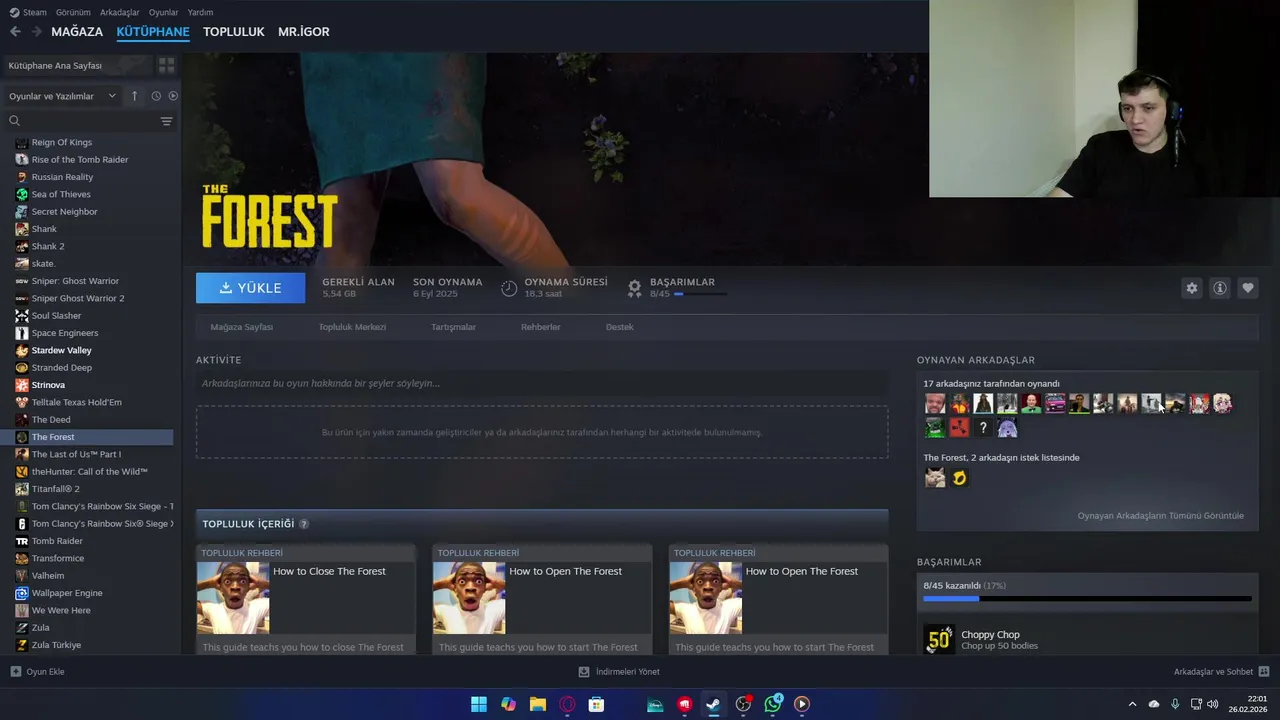Image resolution: width=1280 pixels, height=720 pixels.
Task: Click library search field
Action: tap(80, 121)
